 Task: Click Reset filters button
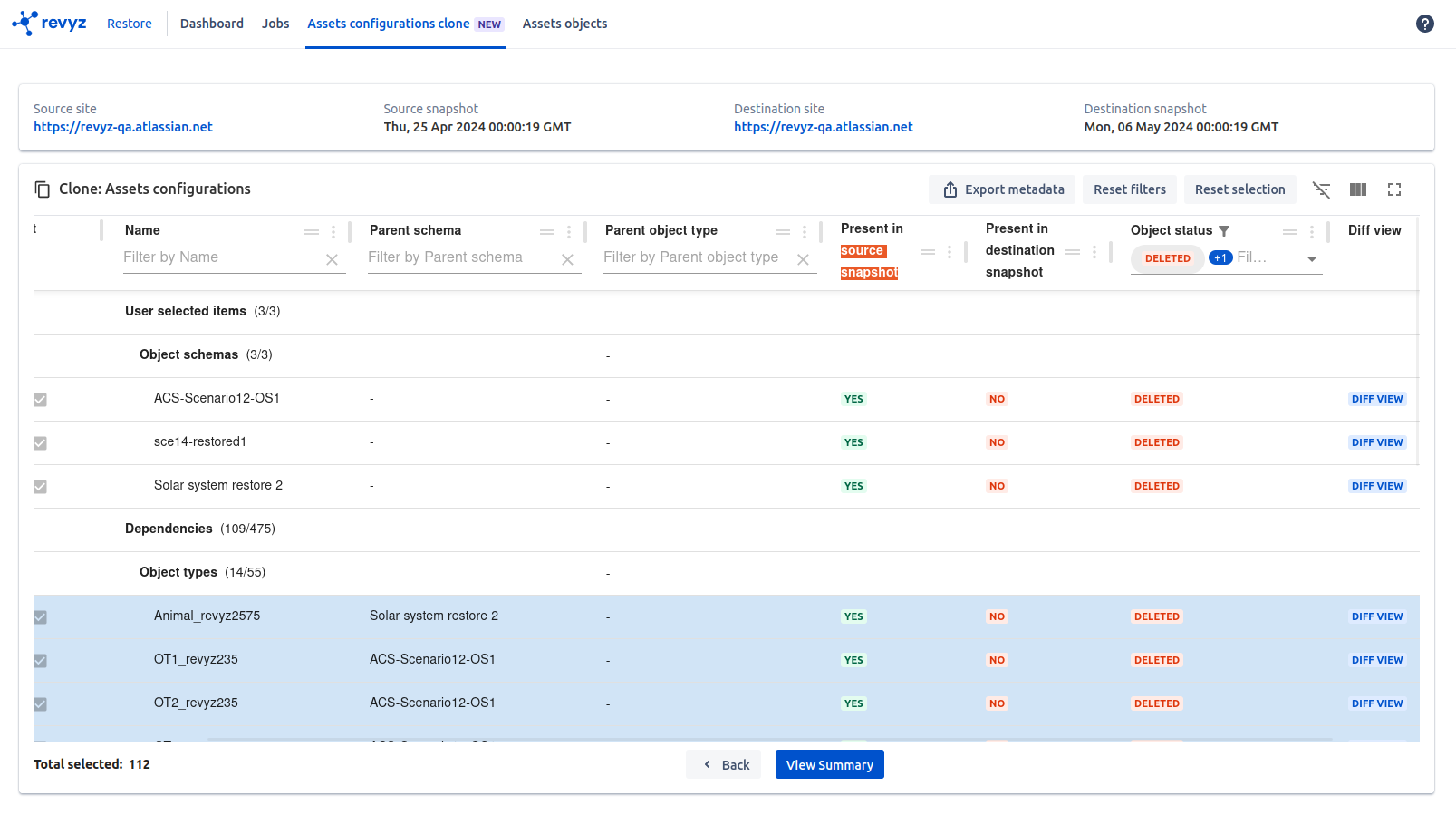point(1130,189)
